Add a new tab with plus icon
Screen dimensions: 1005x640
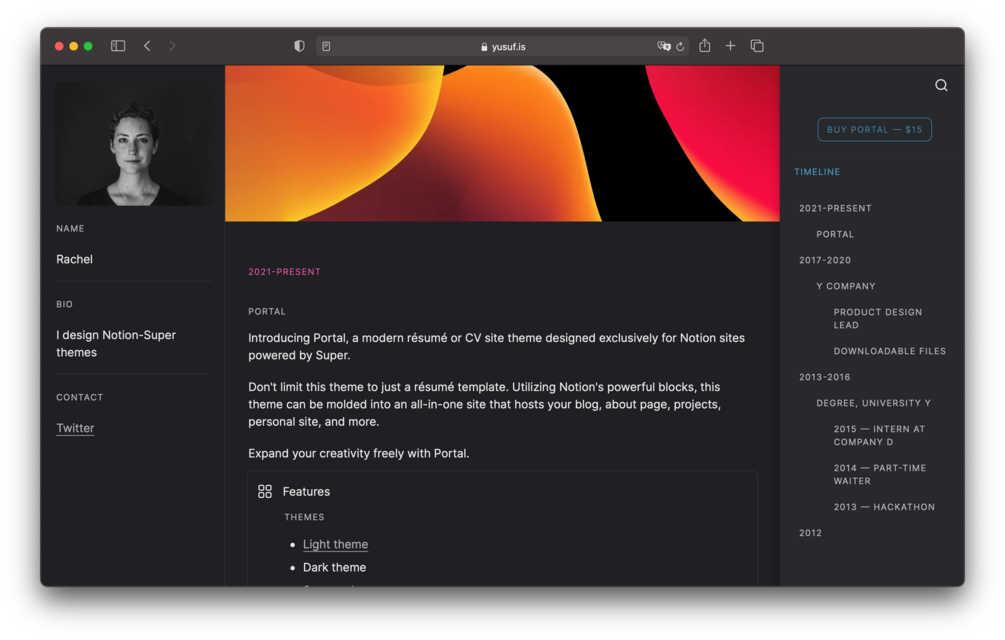pyautogui.click(x=730, y=46)
